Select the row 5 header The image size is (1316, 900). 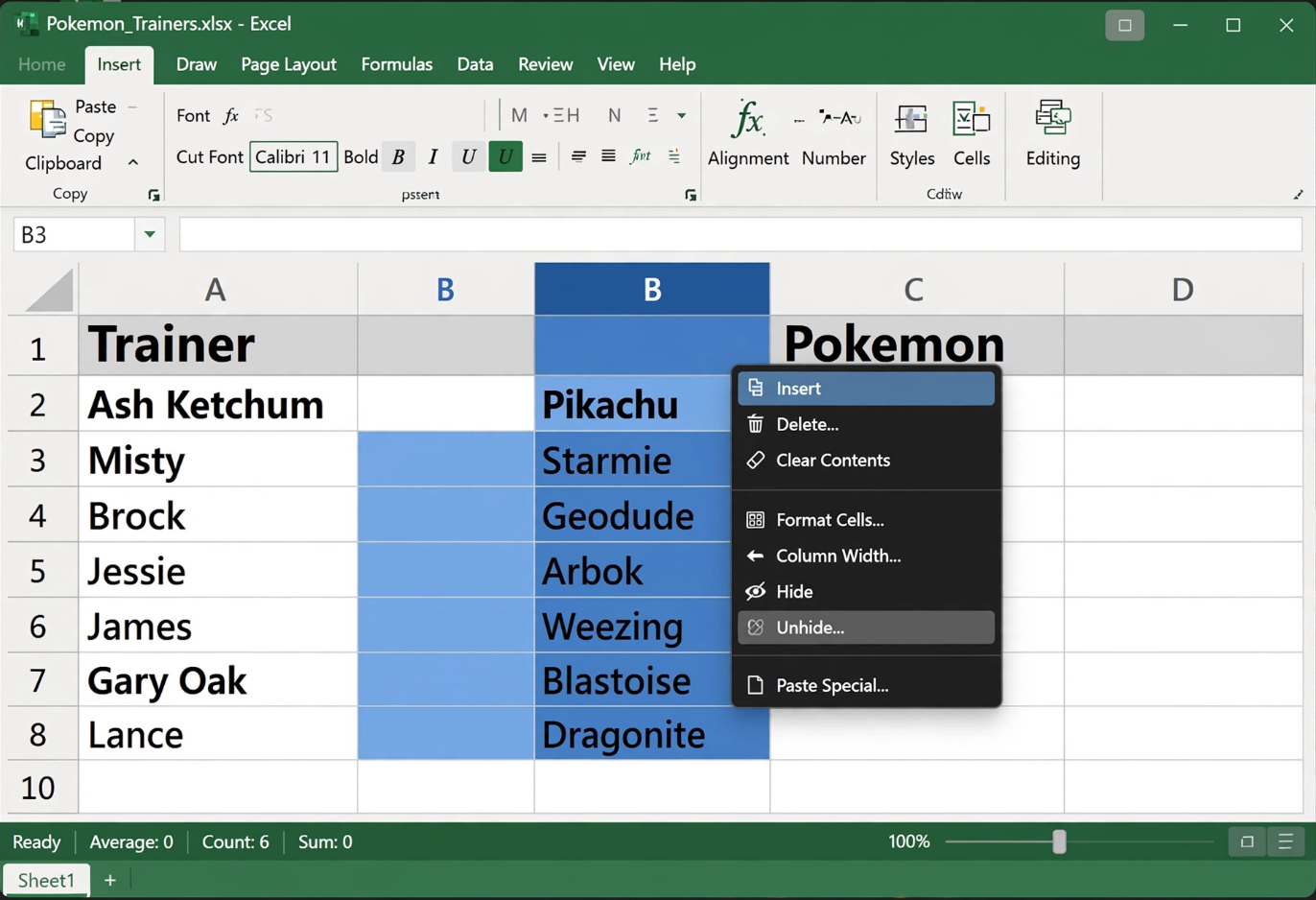coord(38,571)
